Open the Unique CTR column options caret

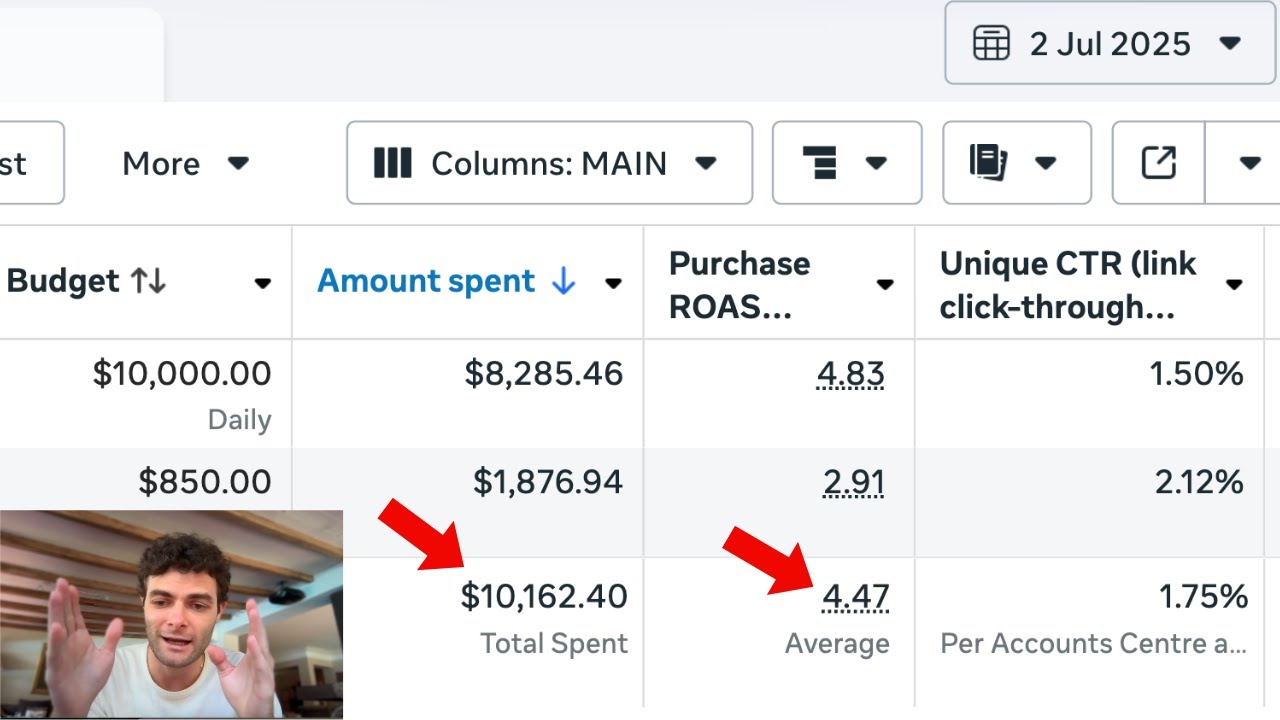(1235, 284)
